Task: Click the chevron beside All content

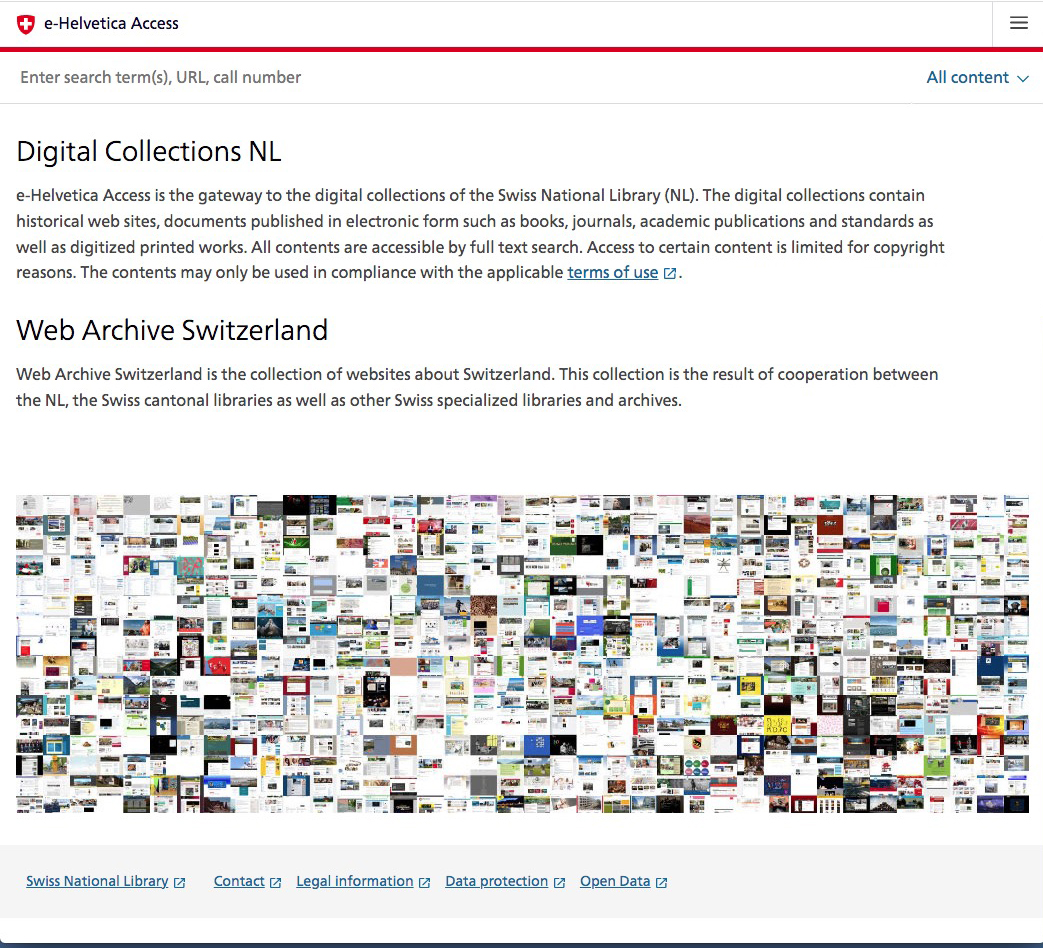Action: pos(1022,79)
